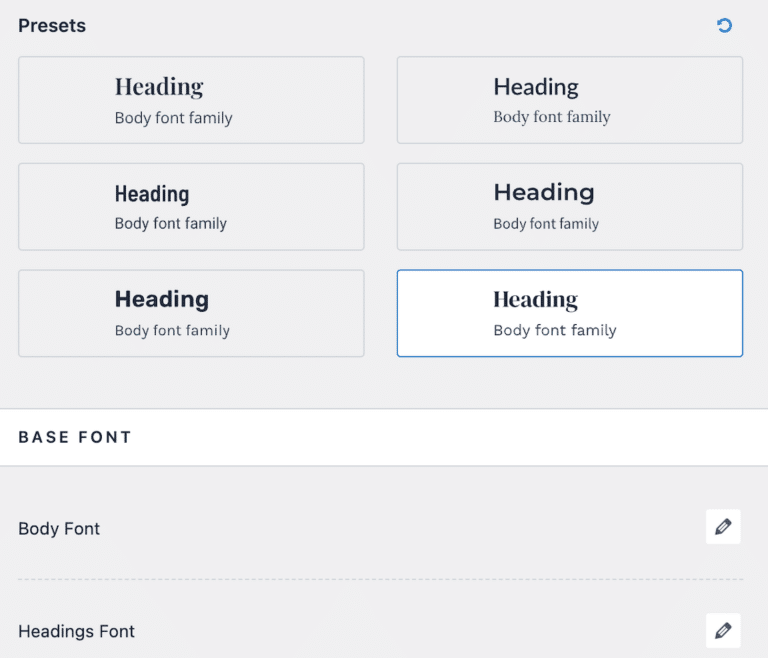Choose the top-right preset with the serif body text
The image size is (768, 658).
pos(570,100)
